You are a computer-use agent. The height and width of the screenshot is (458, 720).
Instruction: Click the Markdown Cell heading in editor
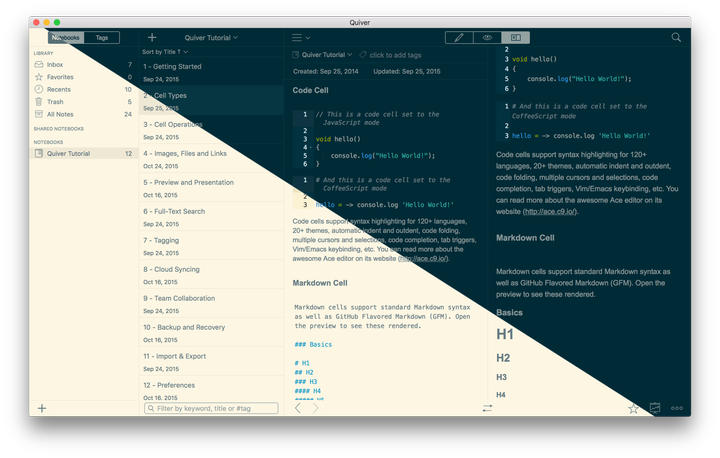[320, 283]
